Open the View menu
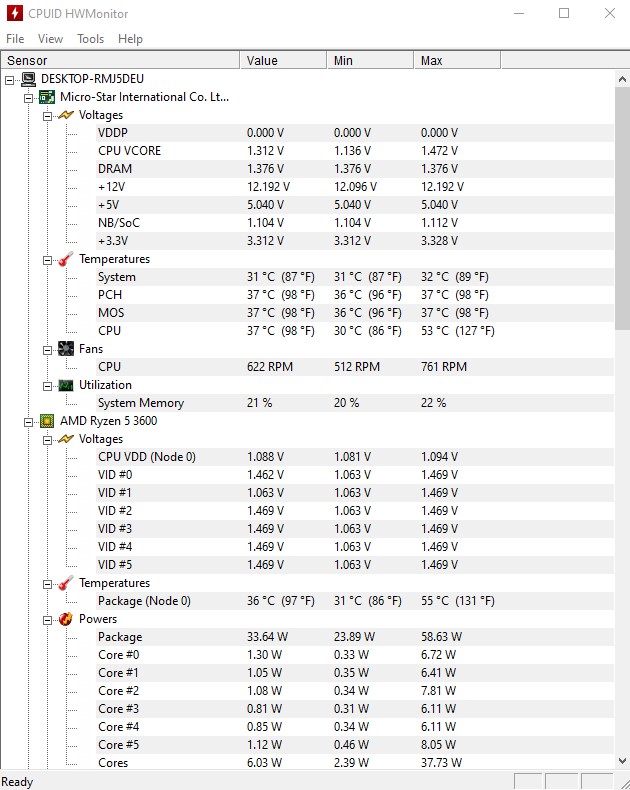Image resolution: width=630 pixels, height=790 pixels. click(x=50, y=39)
